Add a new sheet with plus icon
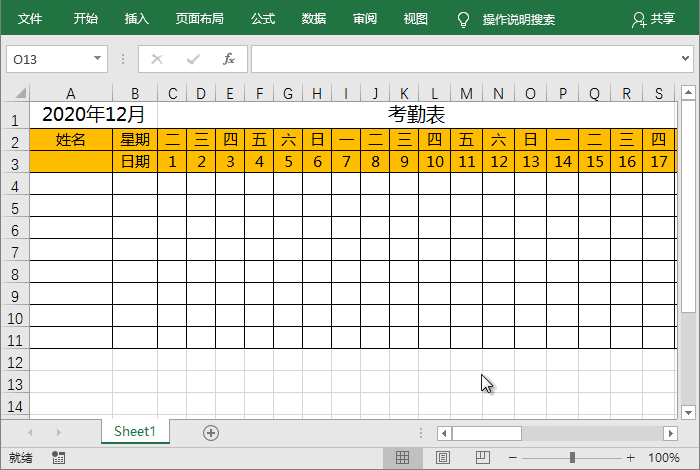The image size is (700, 470). pos(211,433)
